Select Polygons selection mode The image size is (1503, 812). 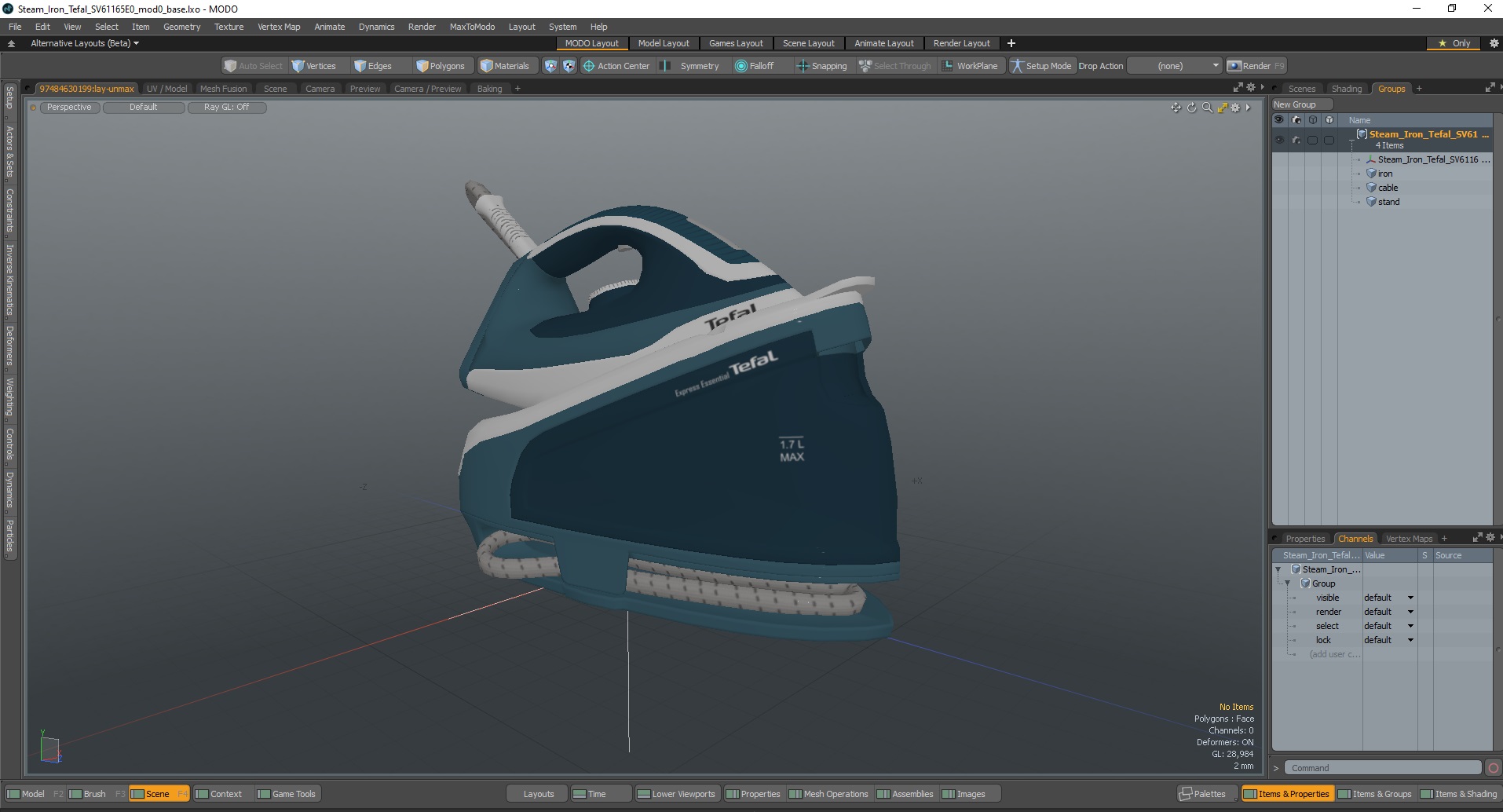pos(441,66)
